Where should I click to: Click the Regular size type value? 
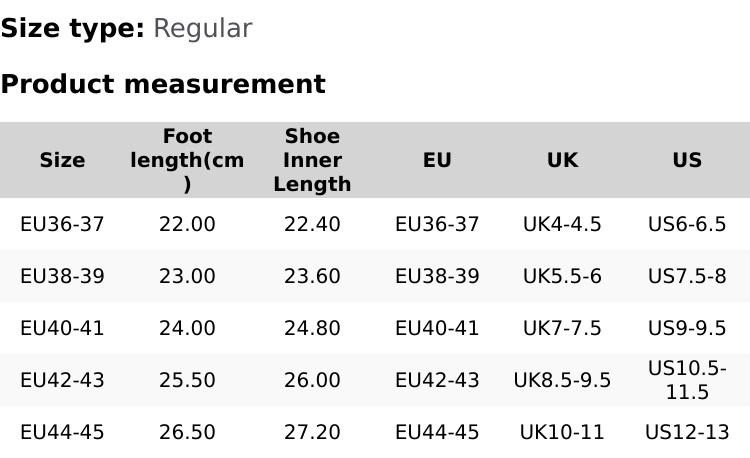(202, 28)
